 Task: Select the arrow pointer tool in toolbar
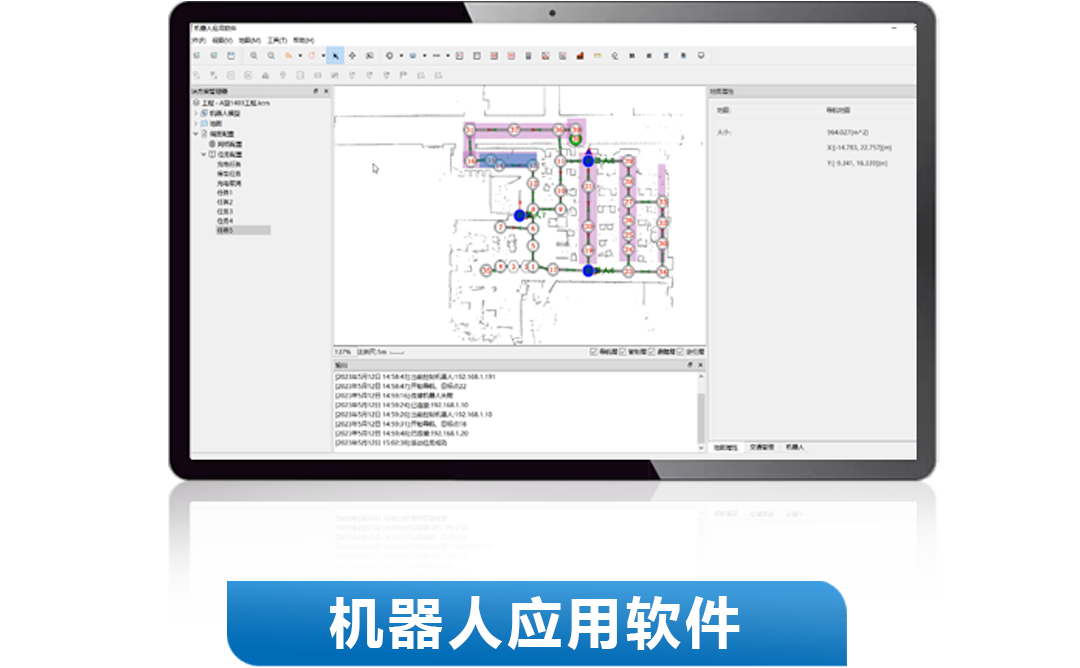(336, 56)
